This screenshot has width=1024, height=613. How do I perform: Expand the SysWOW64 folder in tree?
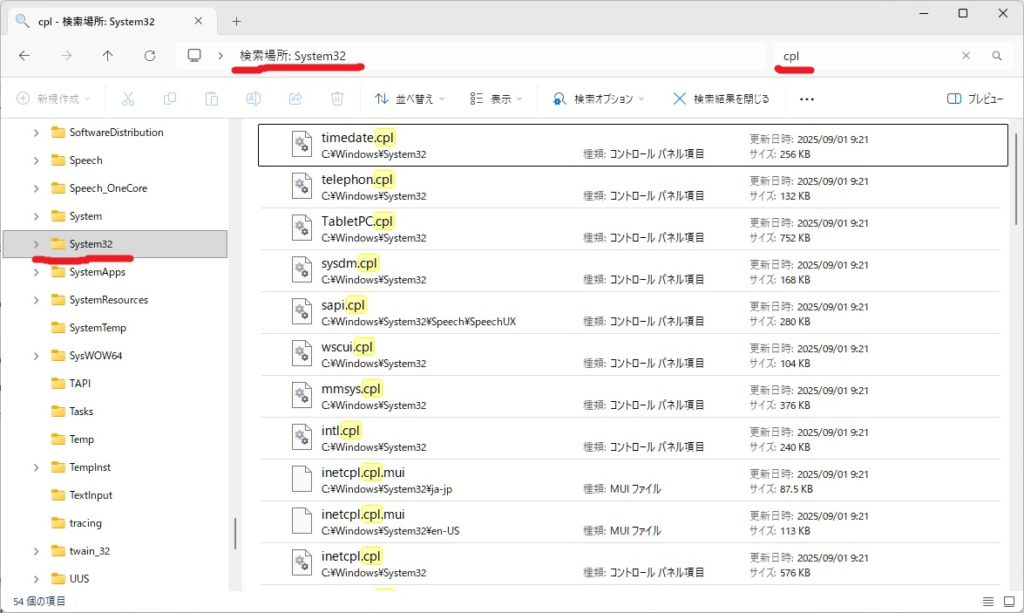37,356
